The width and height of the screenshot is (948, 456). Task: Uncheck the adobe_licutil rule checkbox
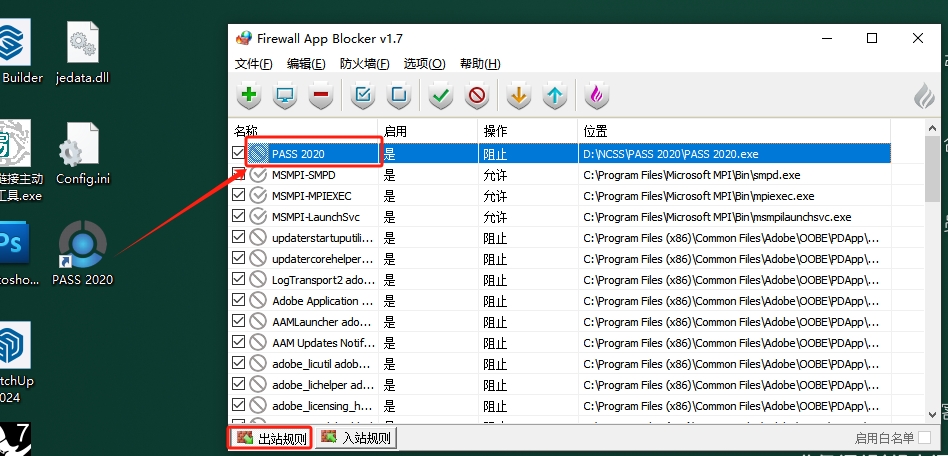click(239, 363)
